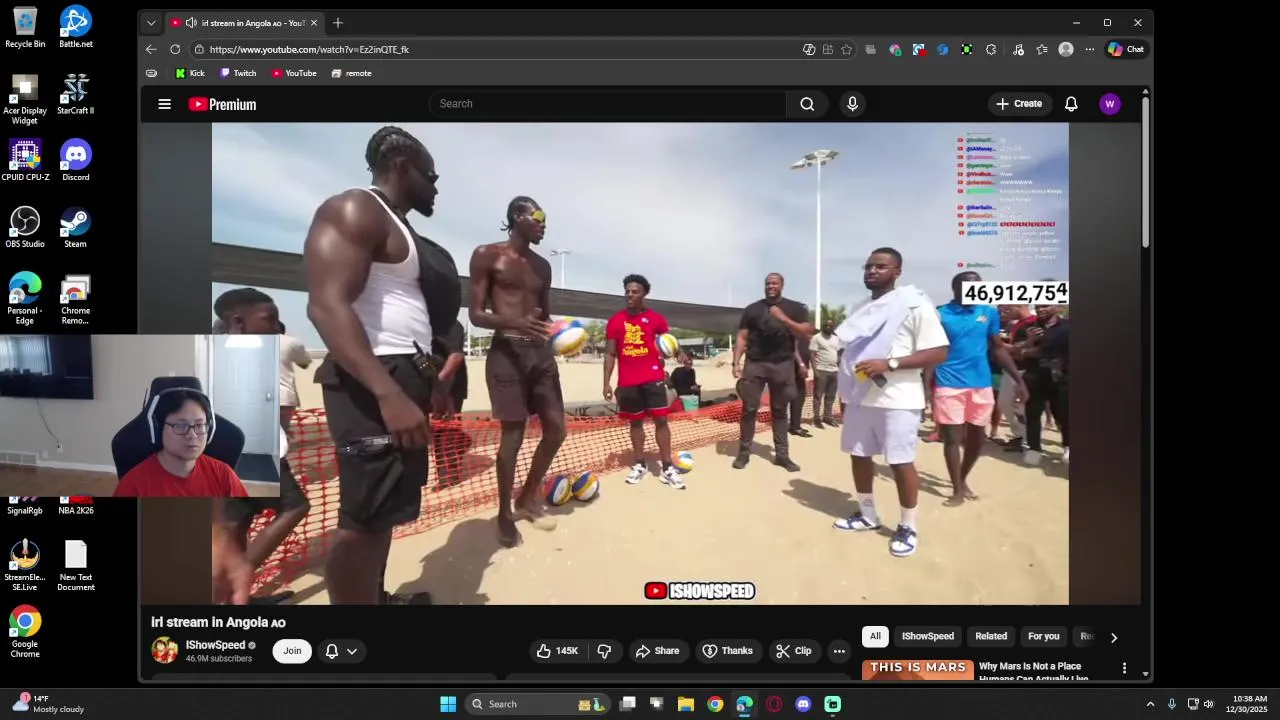
Task: Expand the subscription notification bell dropdown
Action: tap(341, 651)
